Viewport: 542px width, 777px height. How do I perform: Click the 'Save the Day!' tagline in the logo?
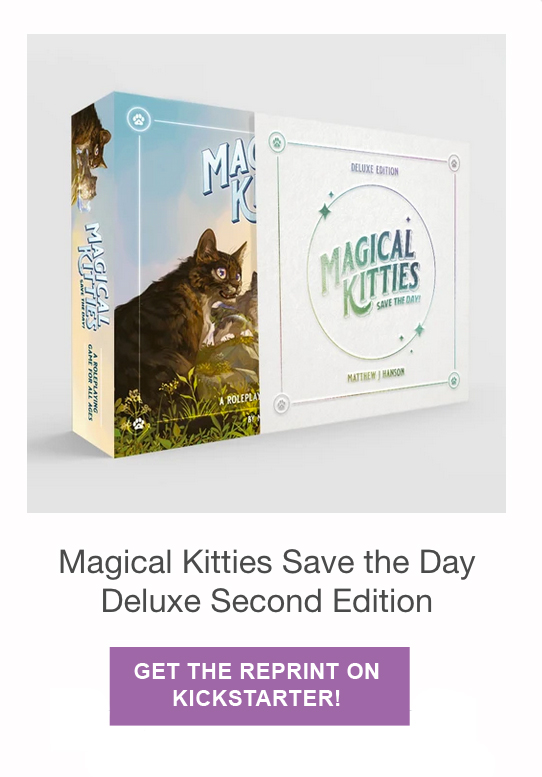[x=398, y=301]
